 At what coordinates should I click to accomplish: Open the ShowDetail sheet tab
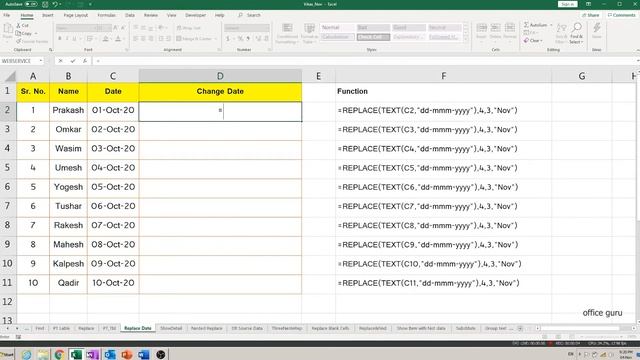pyautogui.click(x=171, y=328)
